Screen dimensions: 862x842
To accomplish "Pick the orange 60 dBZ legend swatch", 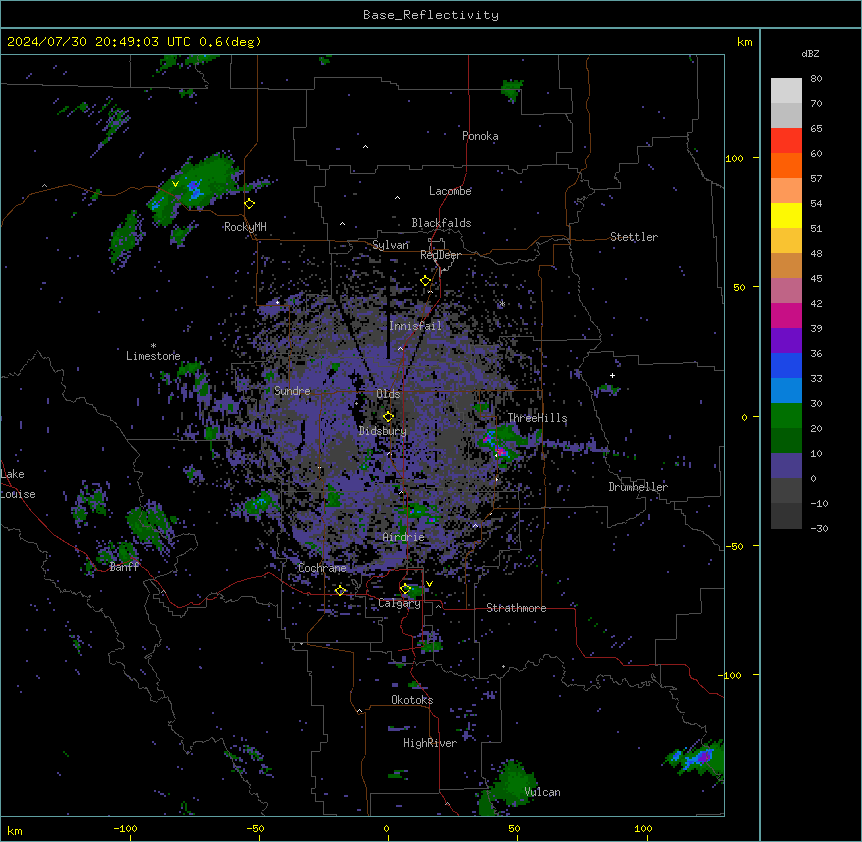I will 786,165.
